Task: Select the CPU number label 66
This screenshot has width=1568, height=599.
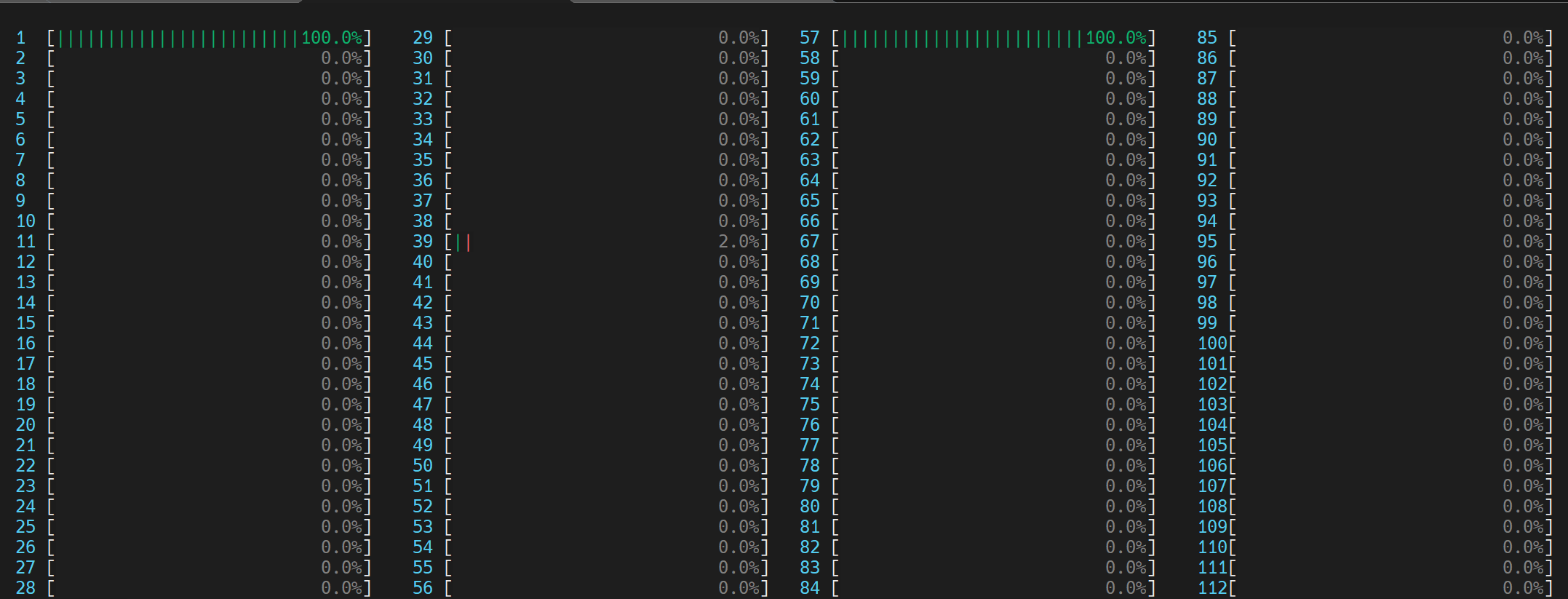Action: point(810,221)
